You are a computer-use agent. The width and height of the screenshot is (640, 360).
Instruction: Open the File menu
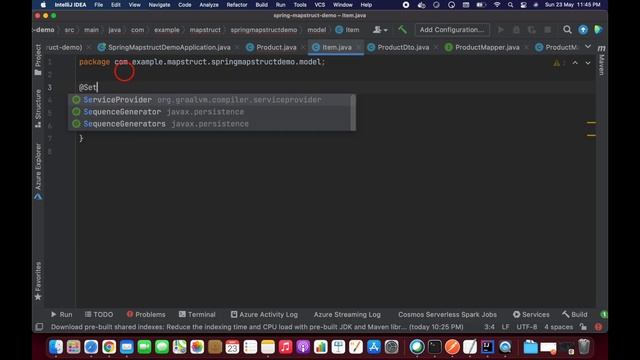tap(99, 5)
